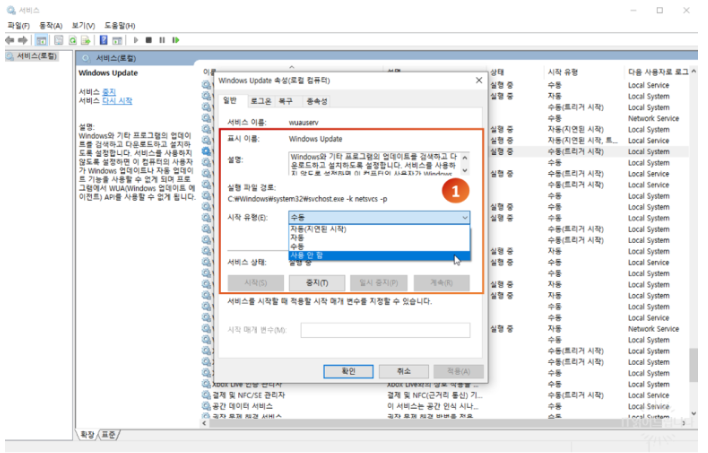This screenshot has height=453, width=708.
Task: Click the Back arrow in the Services toolbar
Action: [x=9, y=40]
